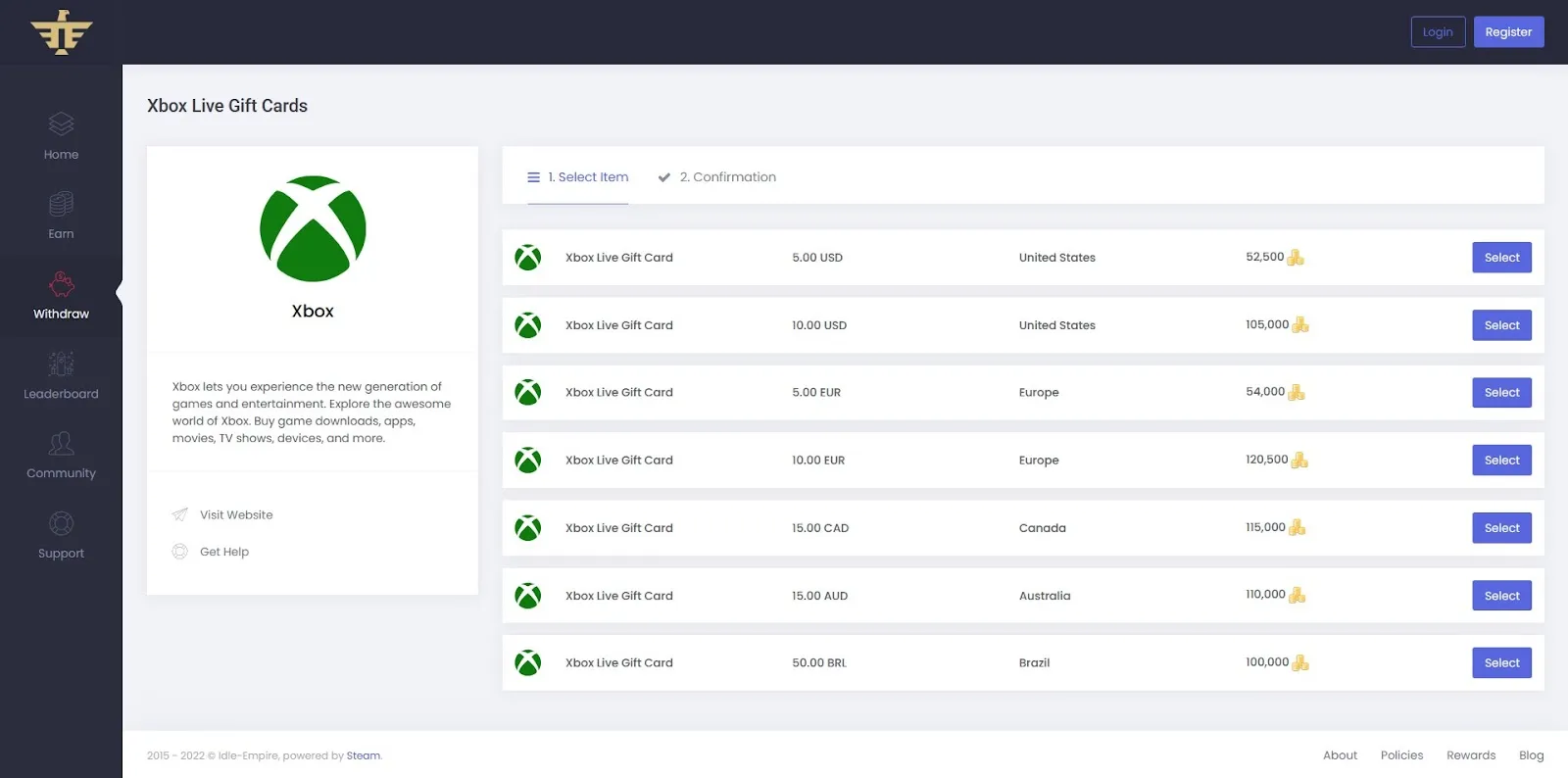This screenshot has height=778, width=1568.
Task: Click the 120,500 coin price
Action: pyautogui.click(x=1267, y=460)
